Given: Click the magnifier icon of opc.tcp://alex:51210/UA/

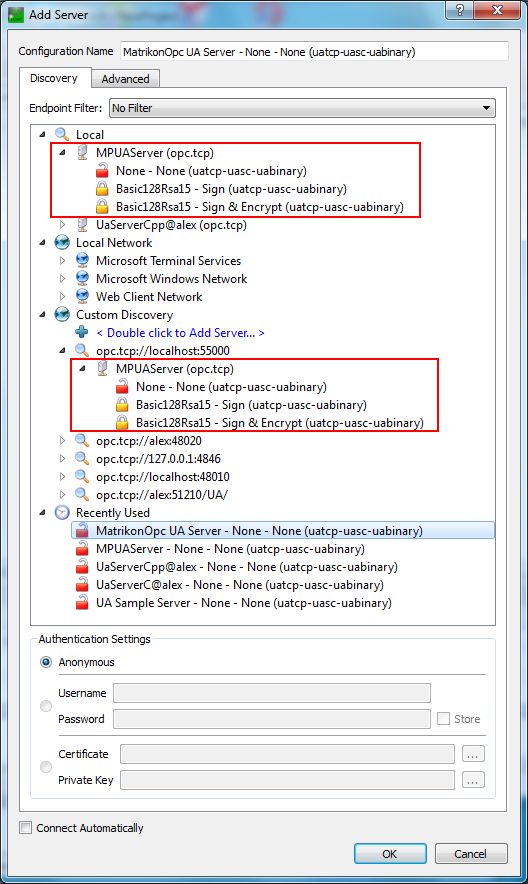Looking at the screenshot, I should (82, 494).
